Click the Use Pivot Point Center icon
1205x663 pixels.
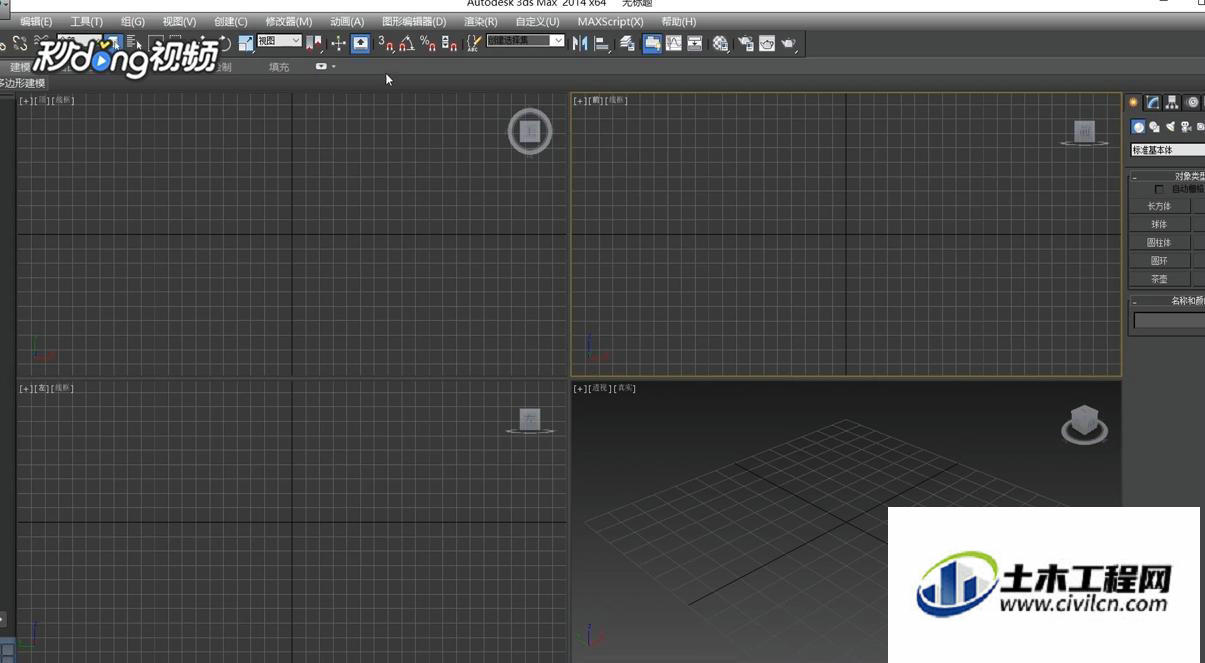pyautogui.click(x=313, y=43)
